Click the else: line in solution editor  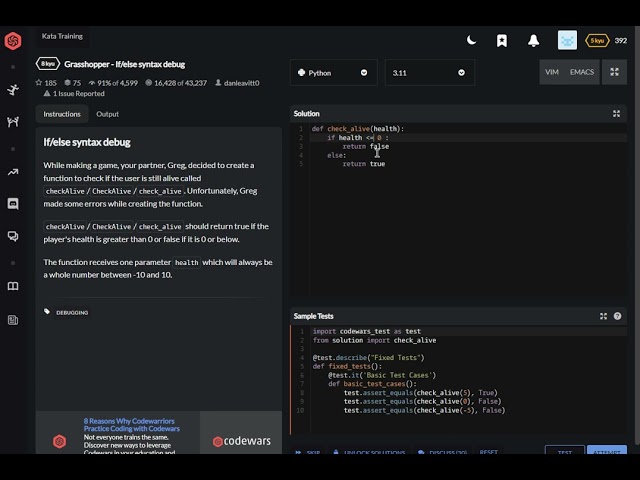coord(336,156)
